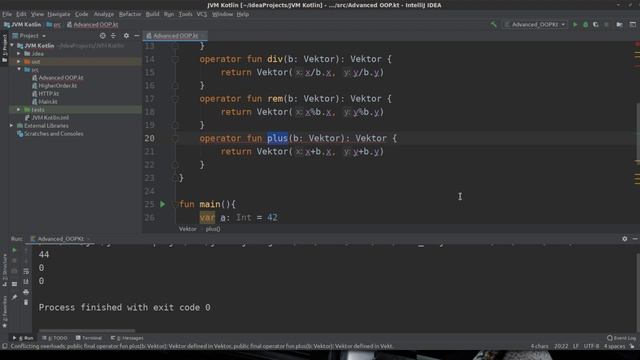The image size is (640, 360).
Task: Open the Event Log from the status bar
Action: 621,338
